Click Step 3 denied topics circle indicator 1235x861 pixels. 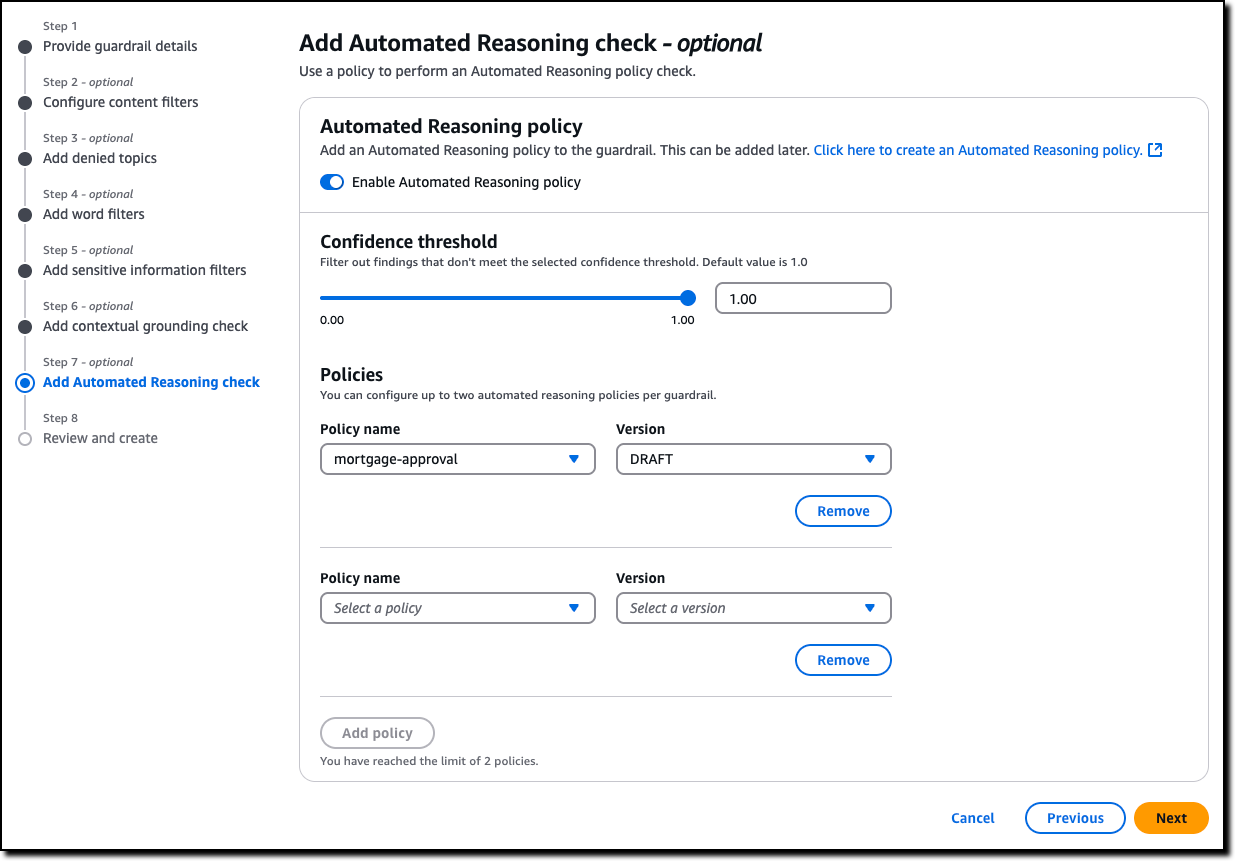click(x=25, y=159)
